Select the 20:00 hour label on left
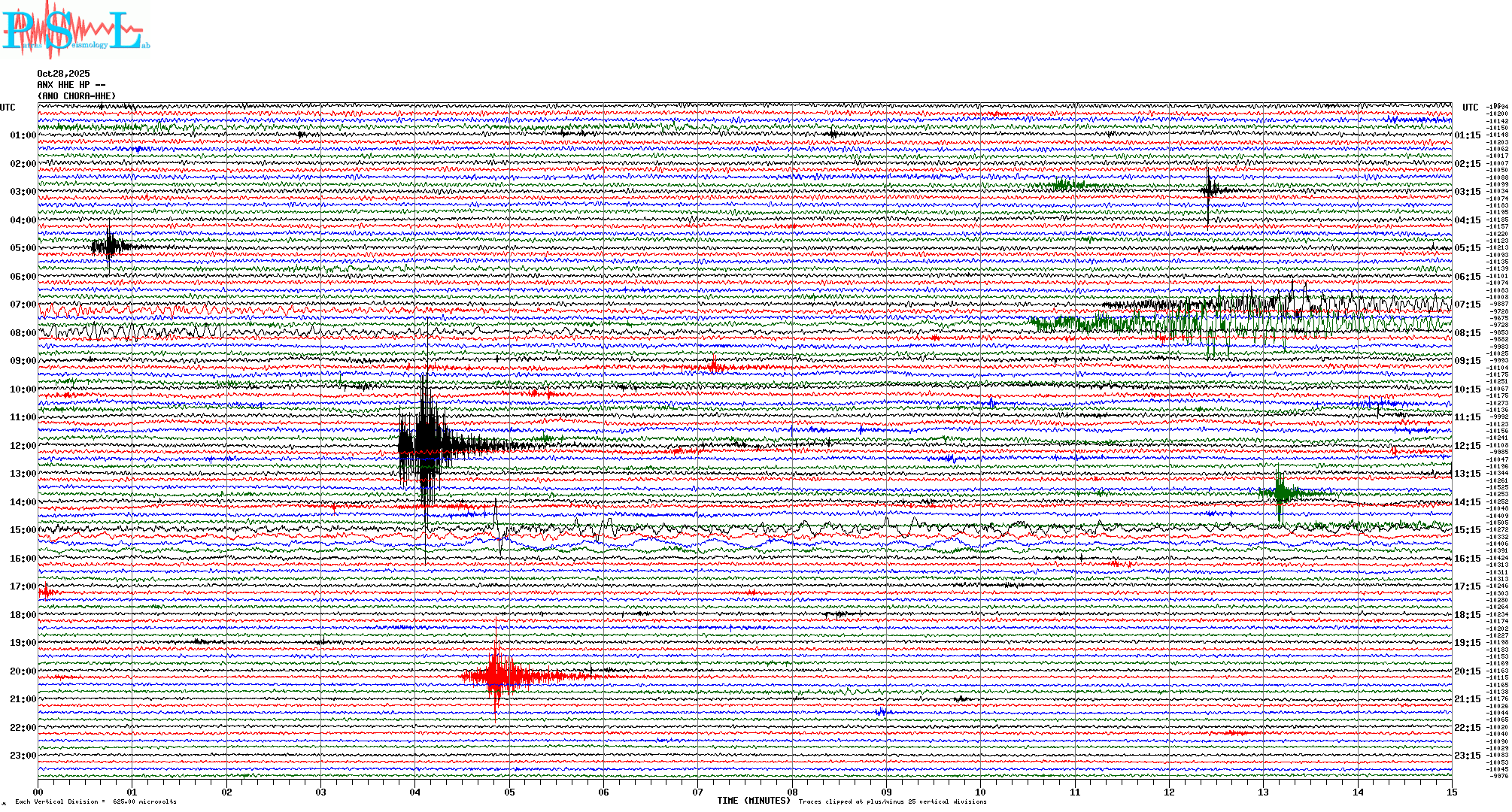The height and width of the screenshot is (812, 1512). pyautogui.click(x=23, y=671)
